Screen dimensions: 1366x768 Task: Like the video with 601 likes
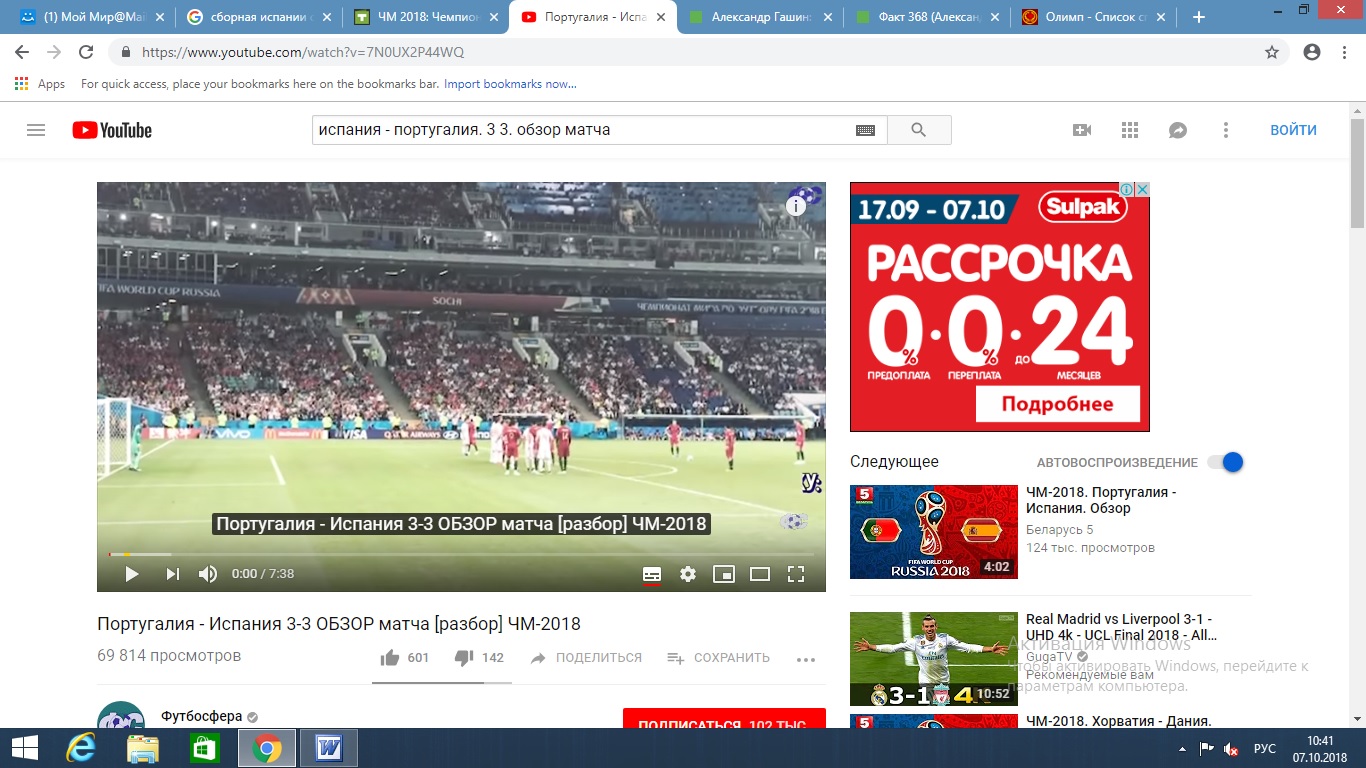tap(404, 658)
